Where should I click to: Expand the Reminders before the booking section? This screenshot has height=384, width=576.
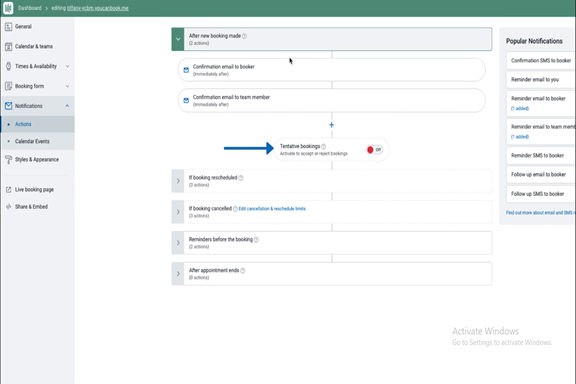tap(178, 243)
